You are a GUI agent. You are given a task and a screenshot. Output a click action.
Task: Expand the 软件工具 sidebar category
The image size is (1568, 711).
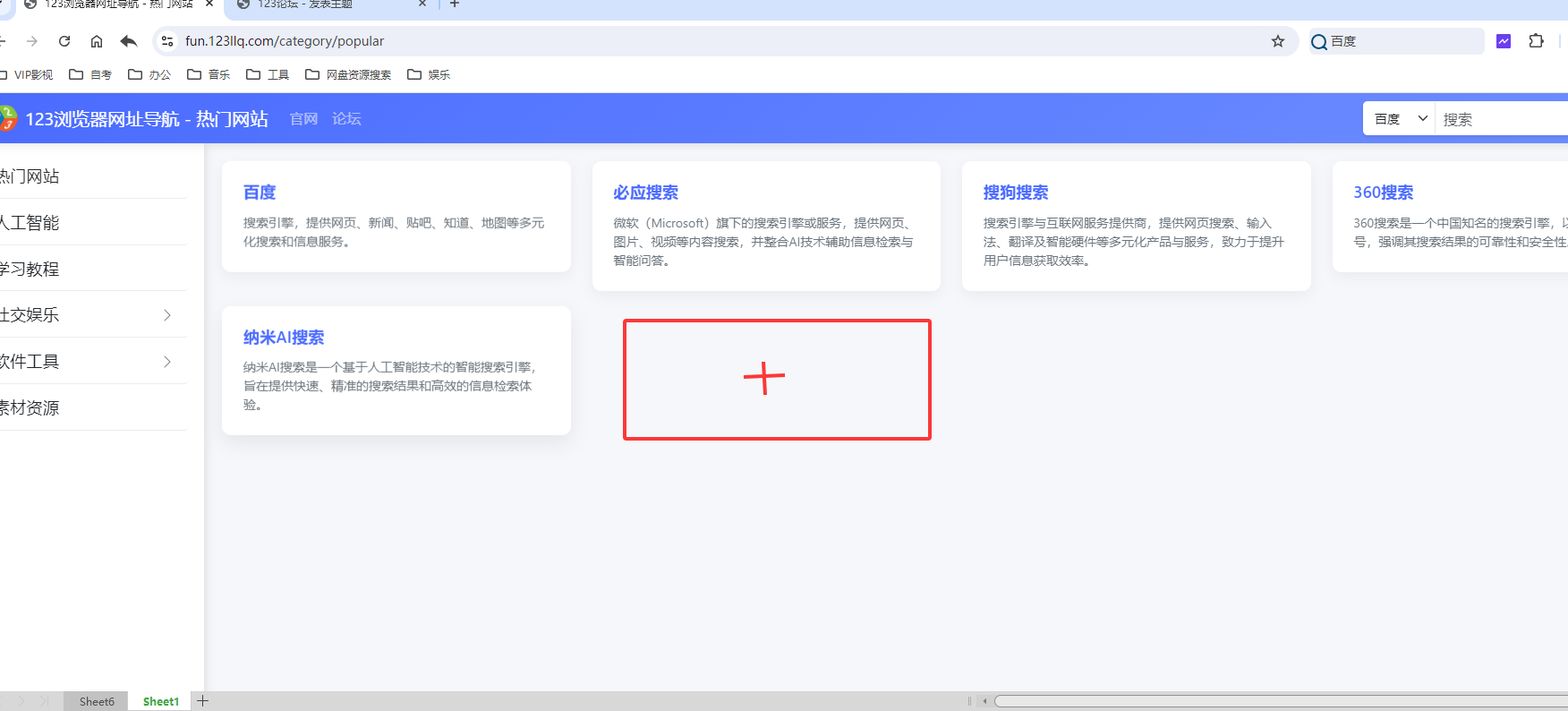167,362
